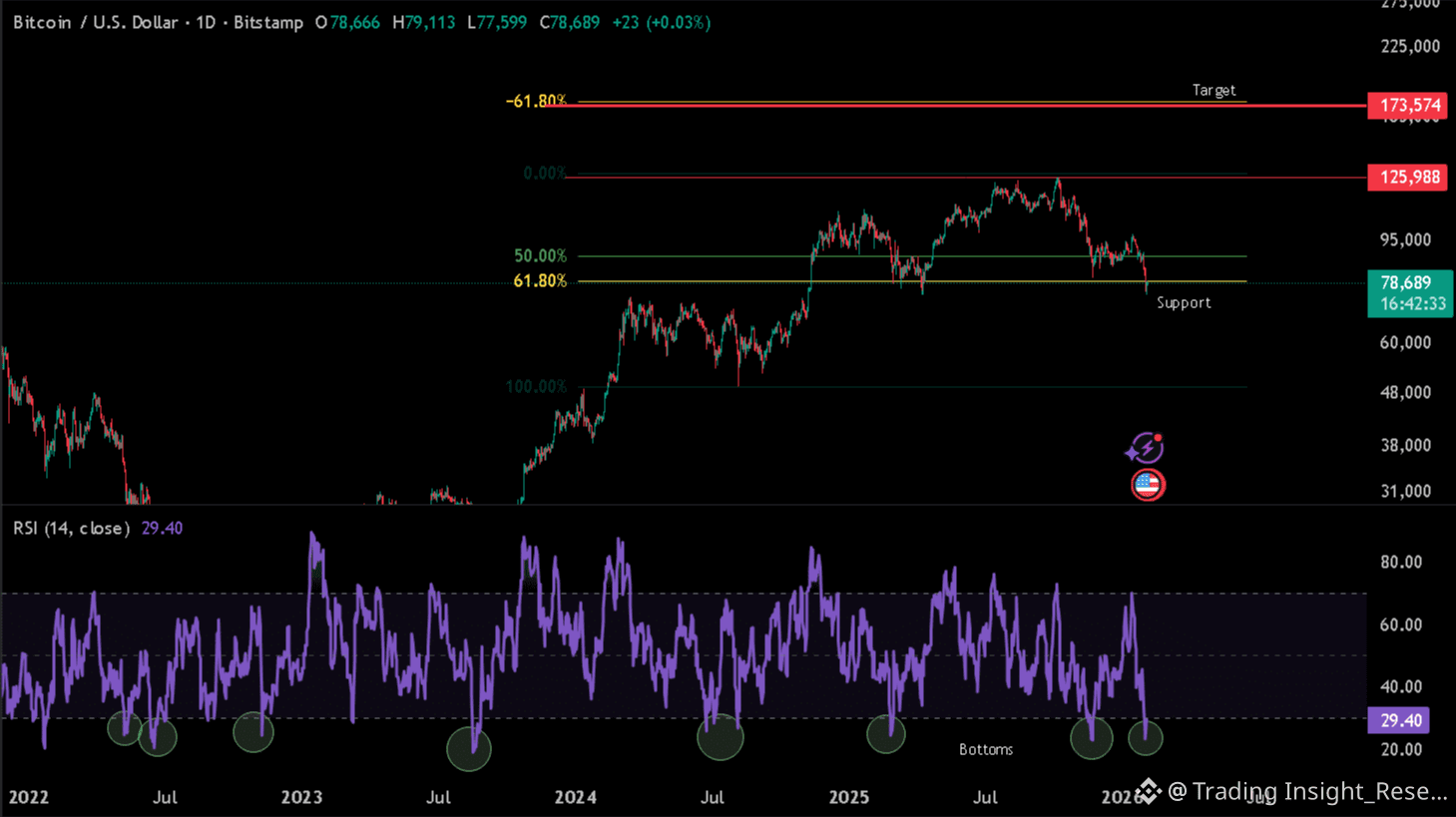
Task: Click the Bottoms text annotation
Action: (x=986, y=749)
